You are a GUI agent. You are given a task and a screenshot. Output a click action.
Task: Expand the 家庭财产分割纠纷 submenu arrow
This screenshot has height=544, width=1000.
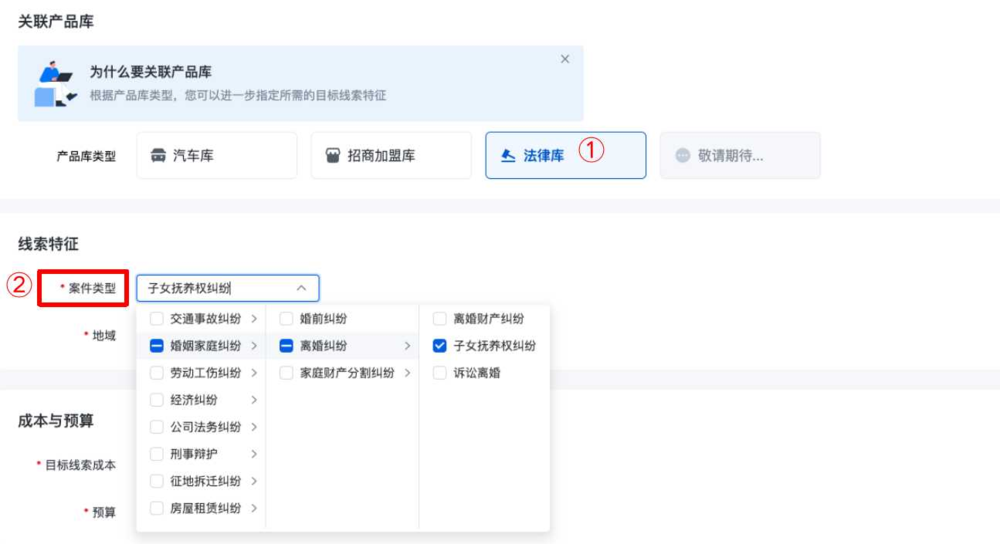click(x=407, y=372)
